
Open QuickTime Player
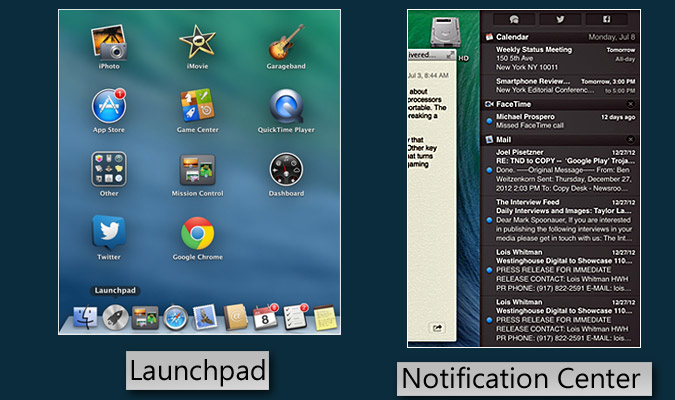point(286,105)
